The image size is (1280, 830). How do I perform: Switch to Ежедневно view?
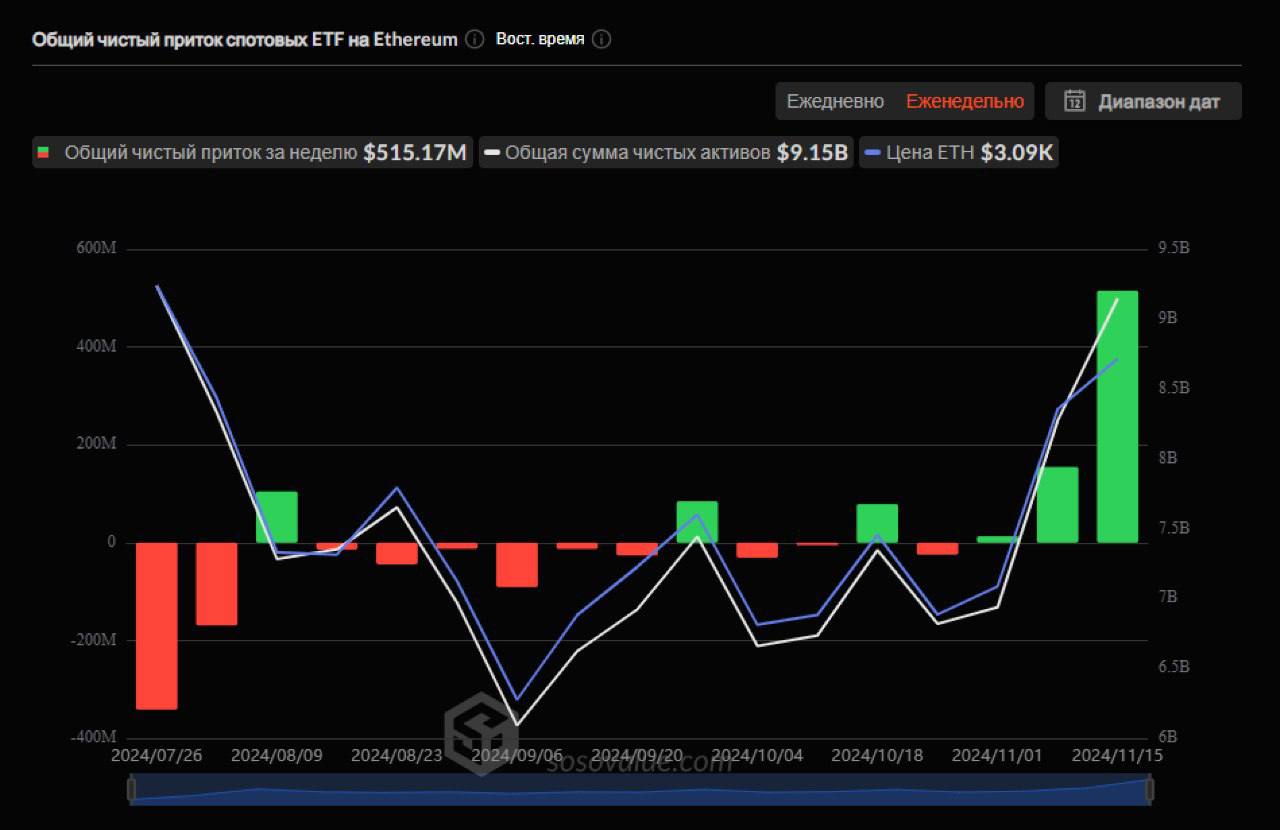point(835,101)
